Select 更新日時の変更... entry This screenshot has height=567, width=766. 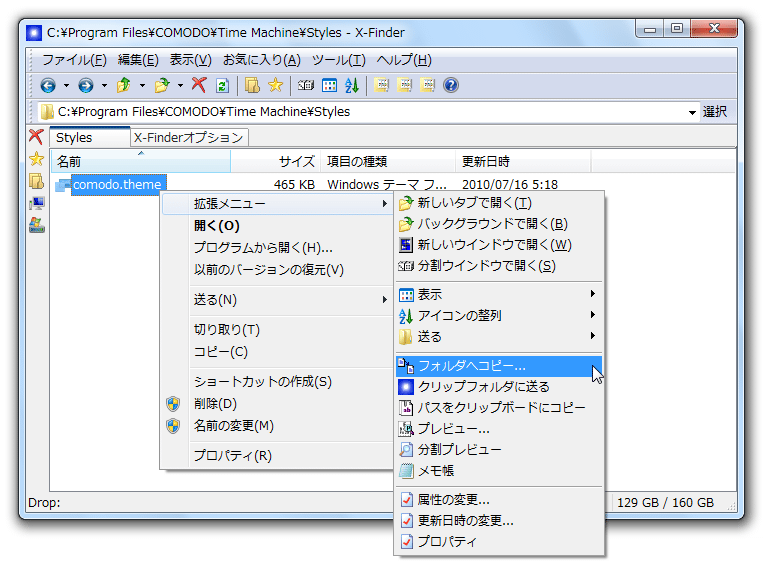498,521
